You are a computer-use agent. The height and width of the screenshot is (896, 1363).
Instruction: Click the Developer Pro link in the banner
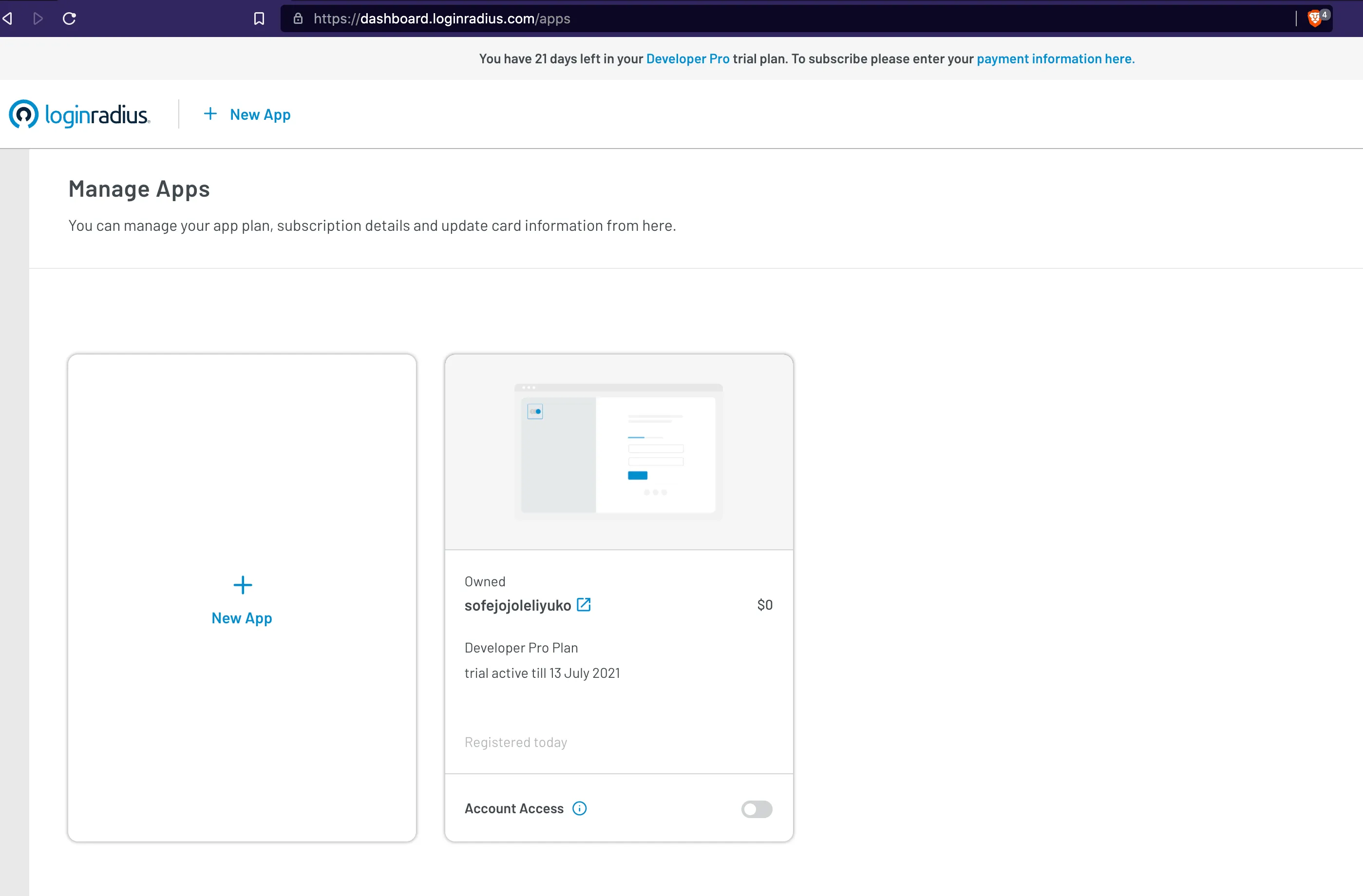click(687, 58)
